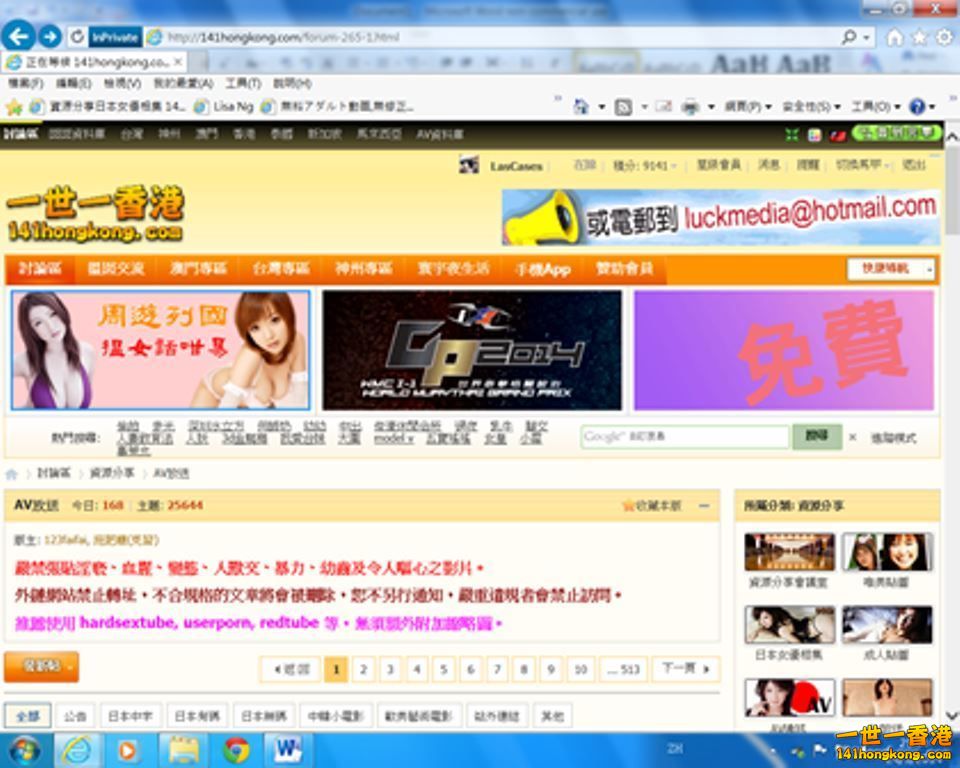The width and height of the screenshot is (960, 768).
Task: Open the 檔案(F) File menu
Action: (x=24, y=83)
